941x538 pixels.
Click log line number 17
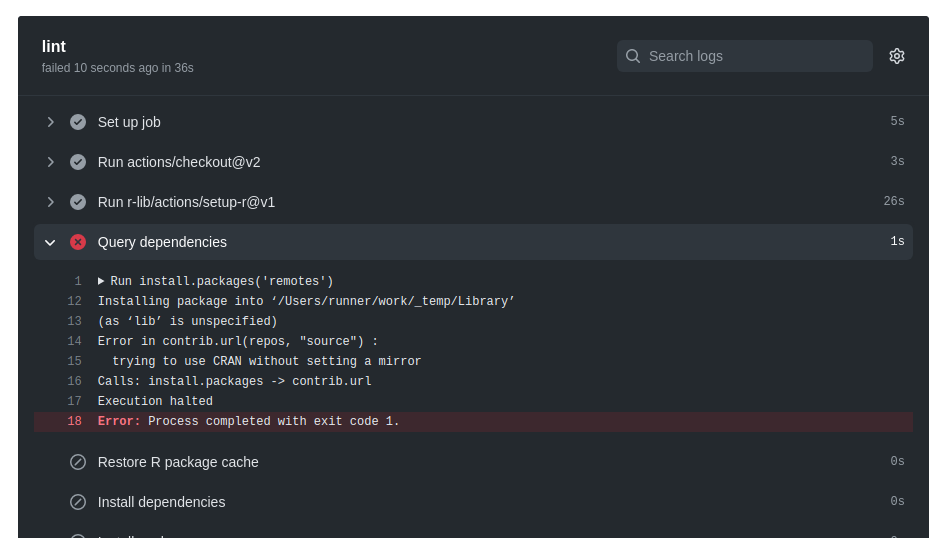coord(74,401)
